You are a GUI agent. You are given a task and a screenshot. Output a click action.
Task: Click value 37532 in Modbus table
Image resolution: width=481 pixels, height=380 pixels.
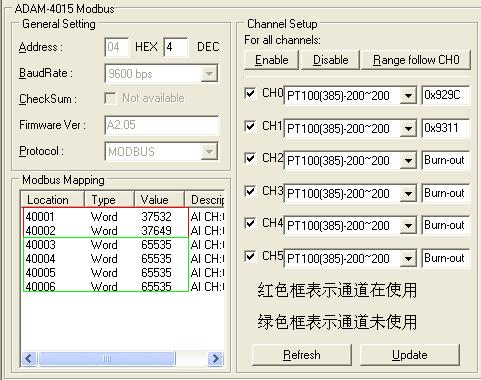[156, 217]
